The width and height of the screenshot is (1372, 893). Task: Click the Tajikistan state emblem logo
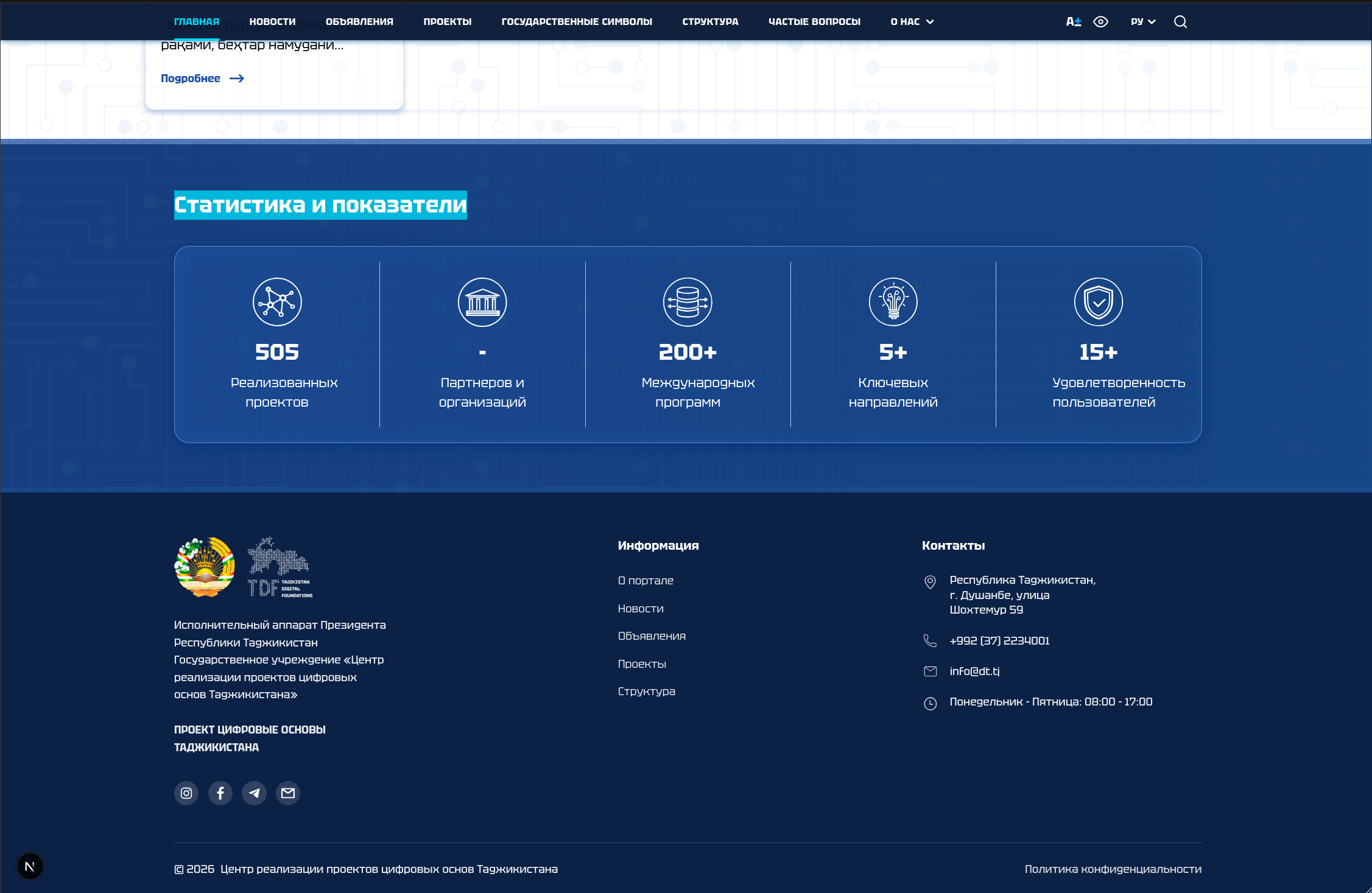pos(205,567)
